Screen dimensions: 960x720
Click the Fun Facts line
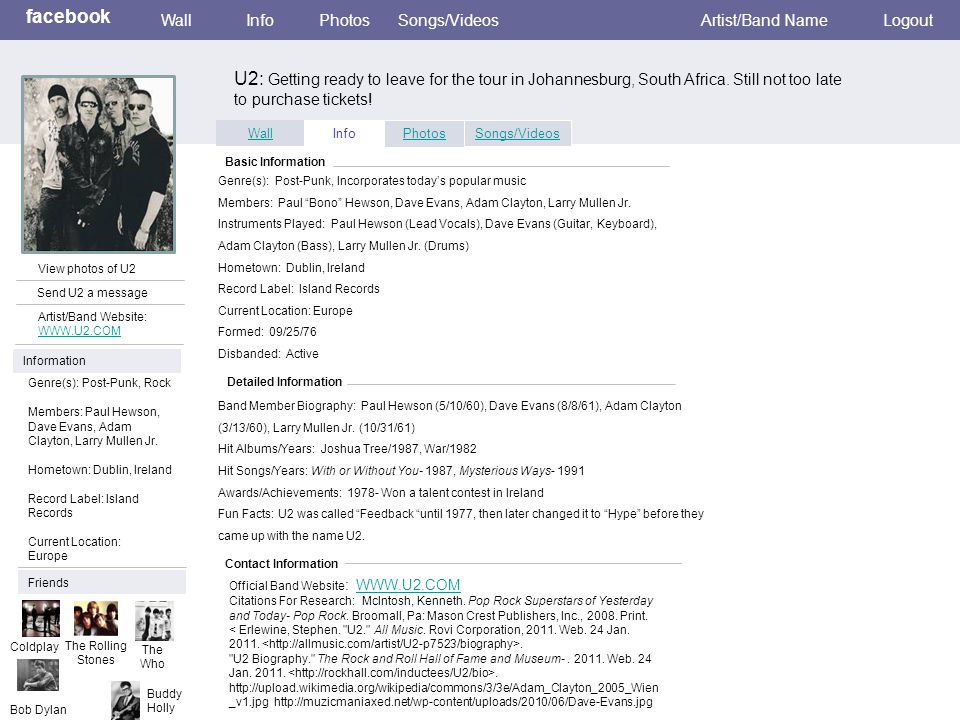[x=461, y=525]
